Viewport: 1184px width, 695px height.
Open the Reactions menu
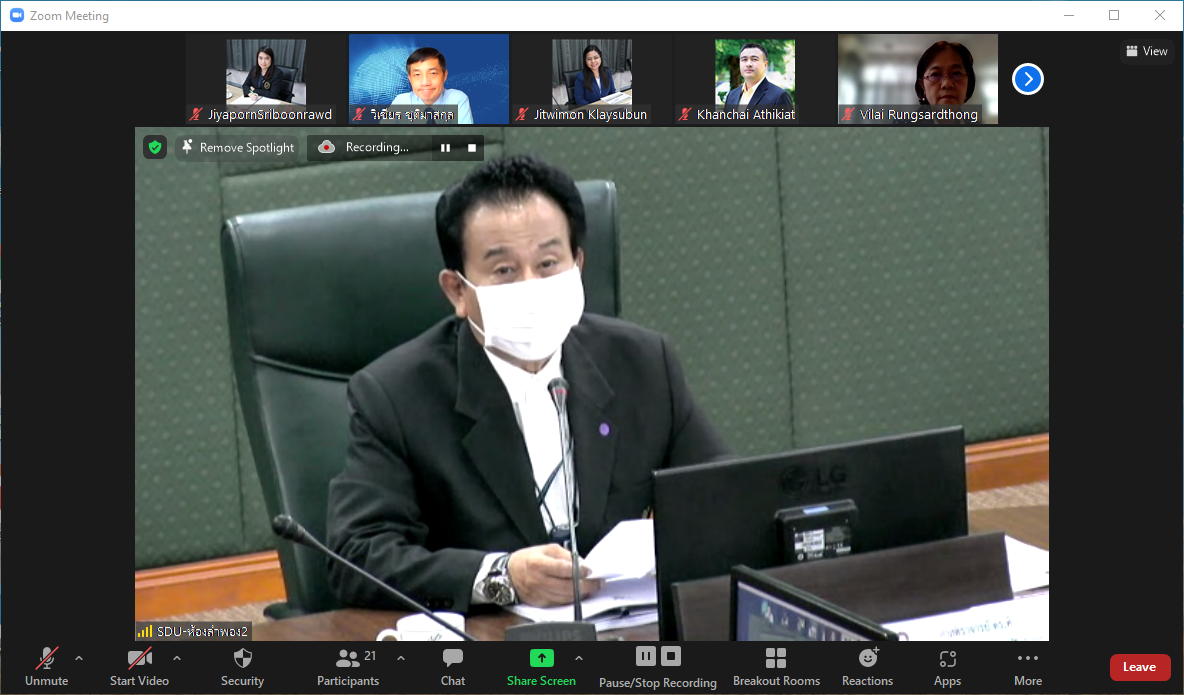click(x=867, y=667)
